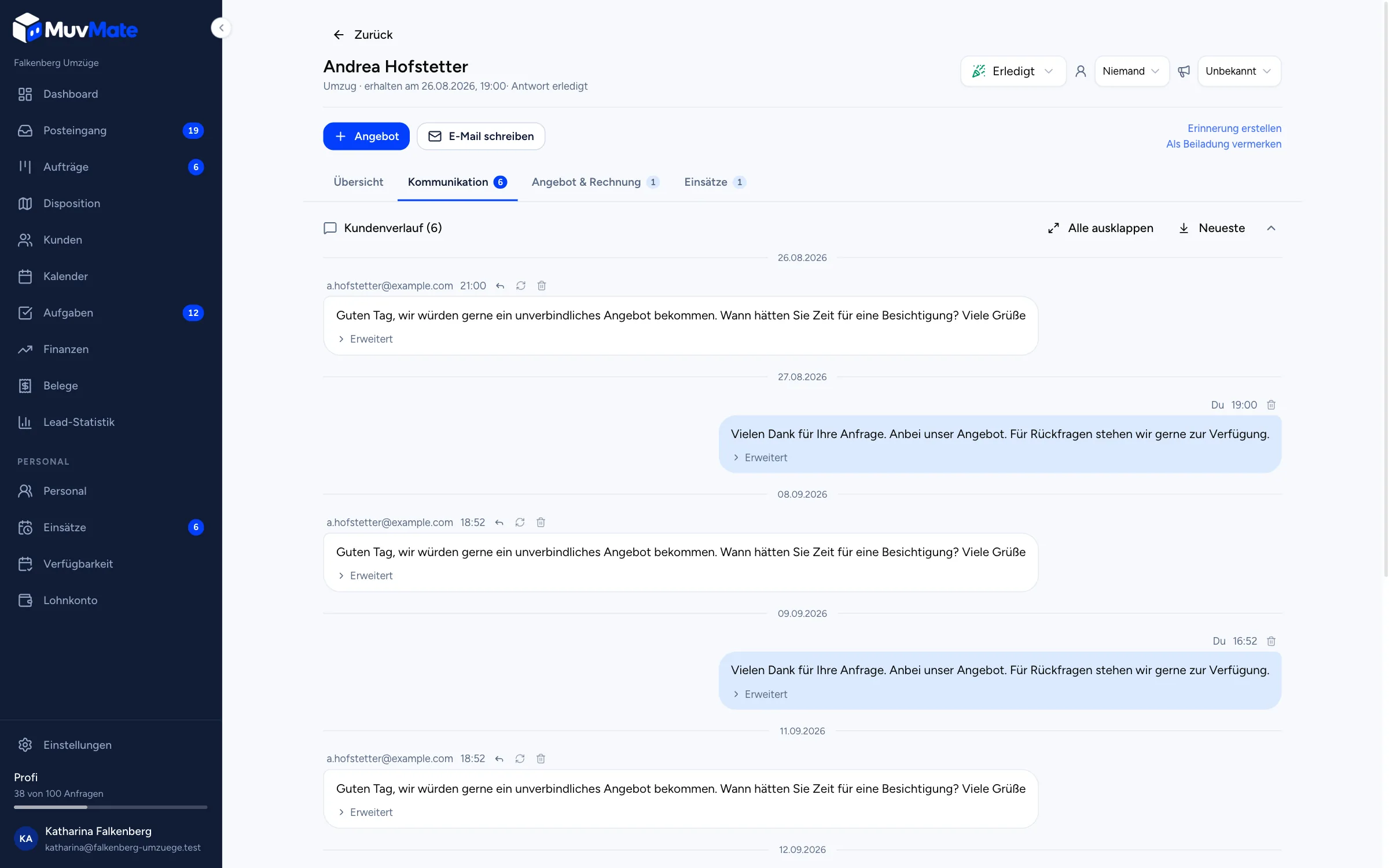Image resolution: width=1389 pixels, height=868 pixels.
Task: Reply to the 21:00 message from a.hofstetter
Action: coord(500,286)
